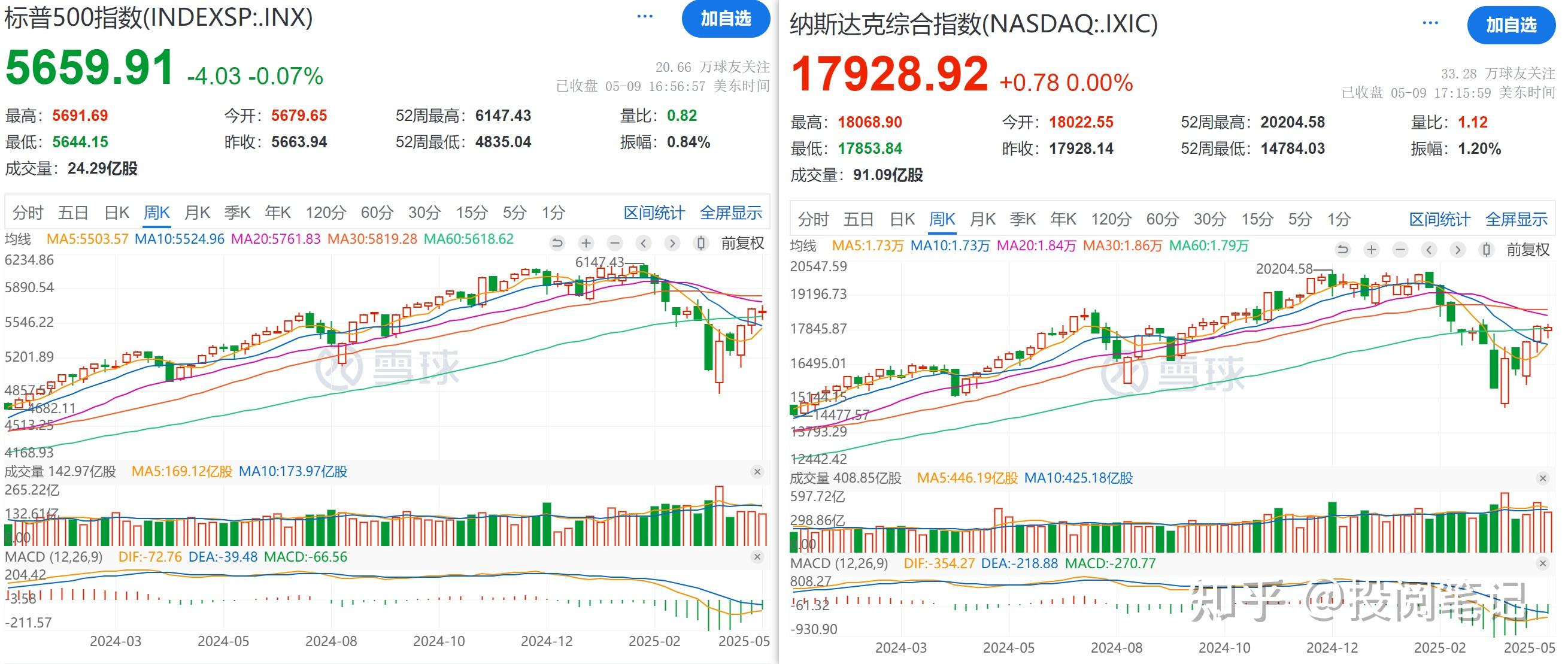The image size is (1568, 664).
Task: Click the pan-left arrow on S&P 500 chart
Action: coord(644,243)
